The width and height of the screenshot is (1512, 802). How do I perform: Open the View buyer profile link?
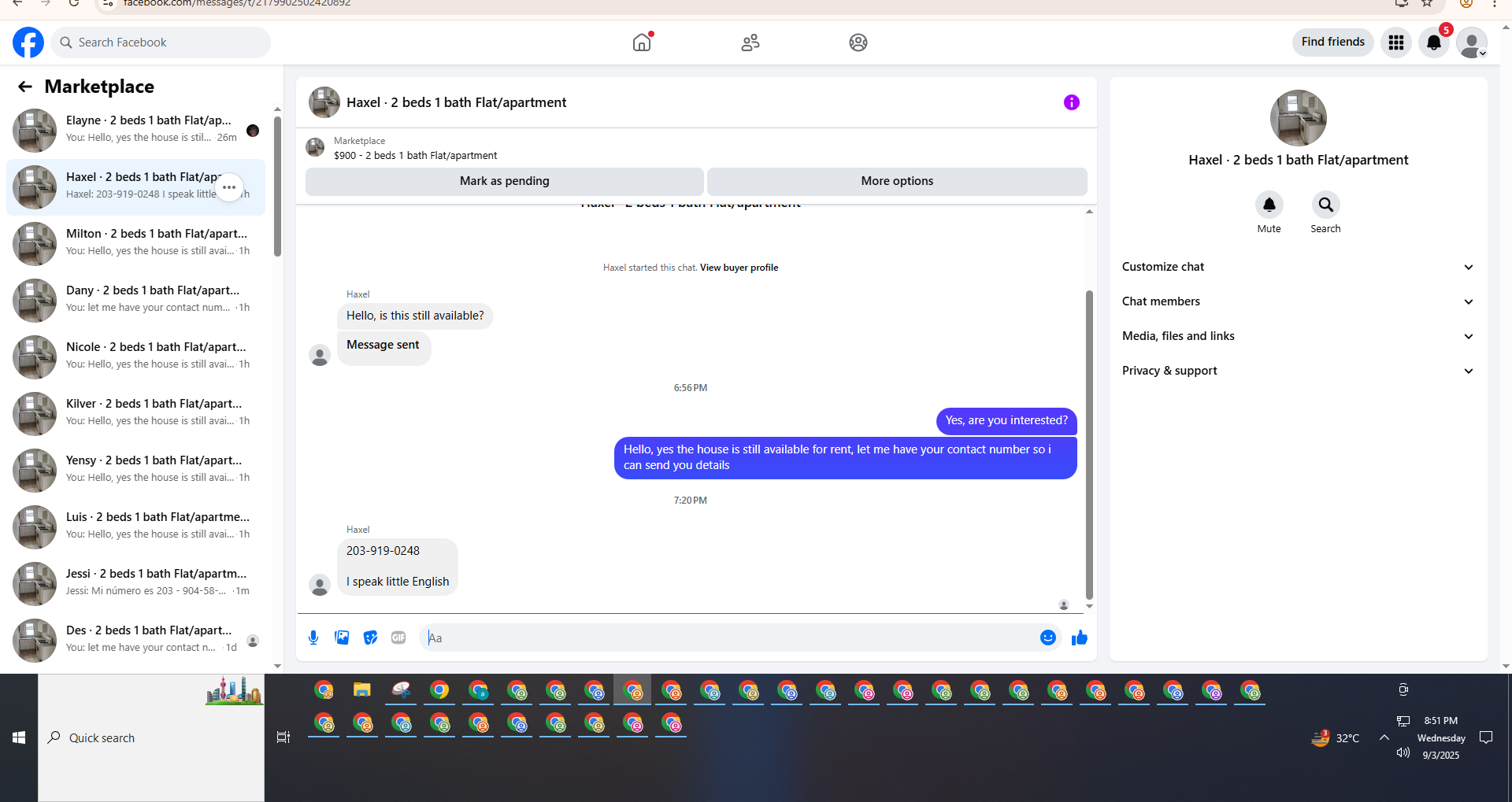(x=739, y=268)
